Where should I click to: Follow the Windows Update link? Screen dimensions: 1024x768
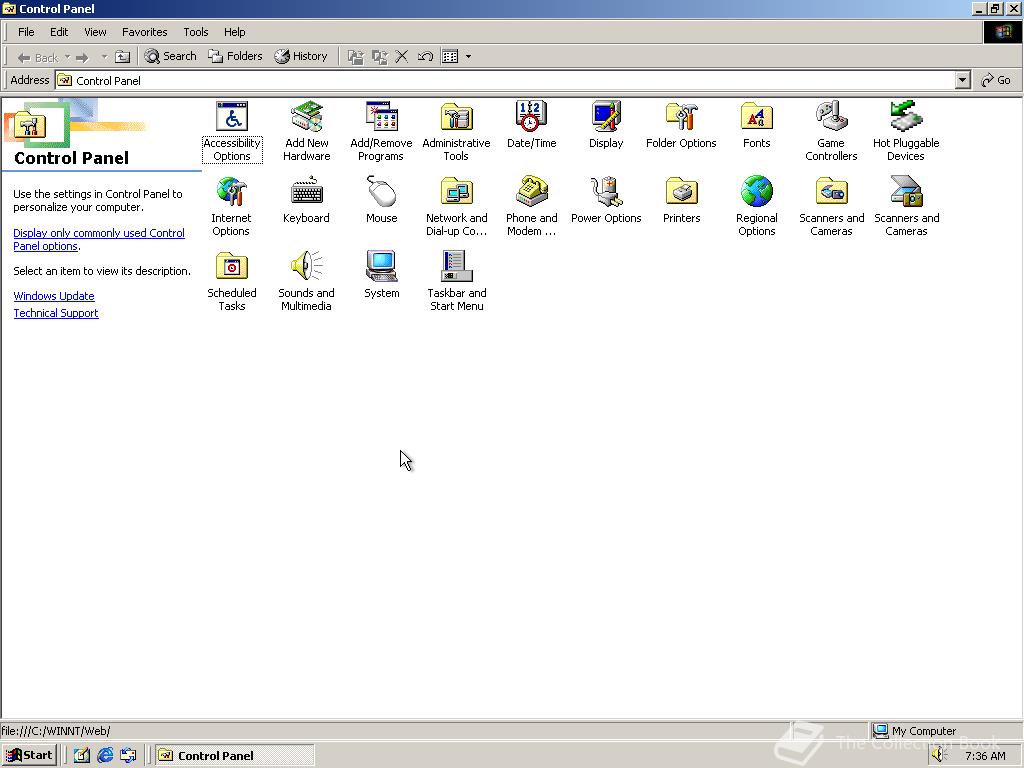tap(54, 296)
